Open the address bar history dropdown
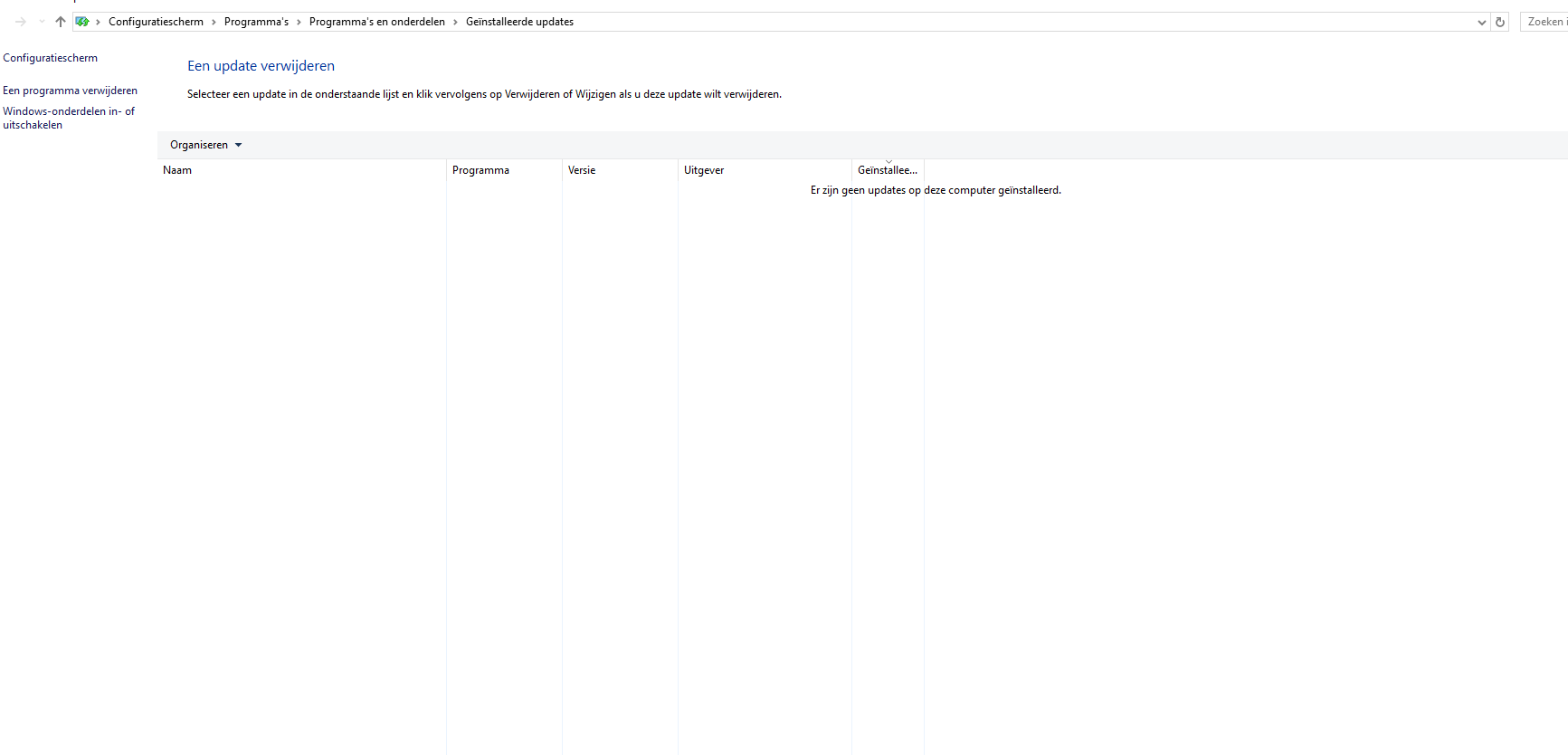 click(x=1482, y=22)
